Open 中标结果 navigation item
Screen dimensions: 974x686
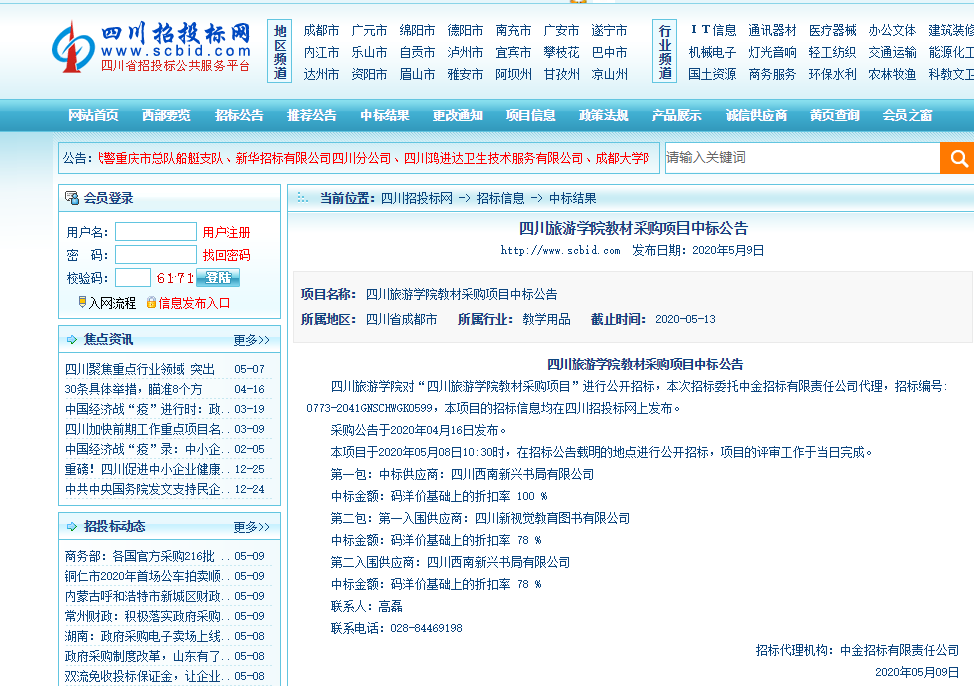[x=385, y=115]
